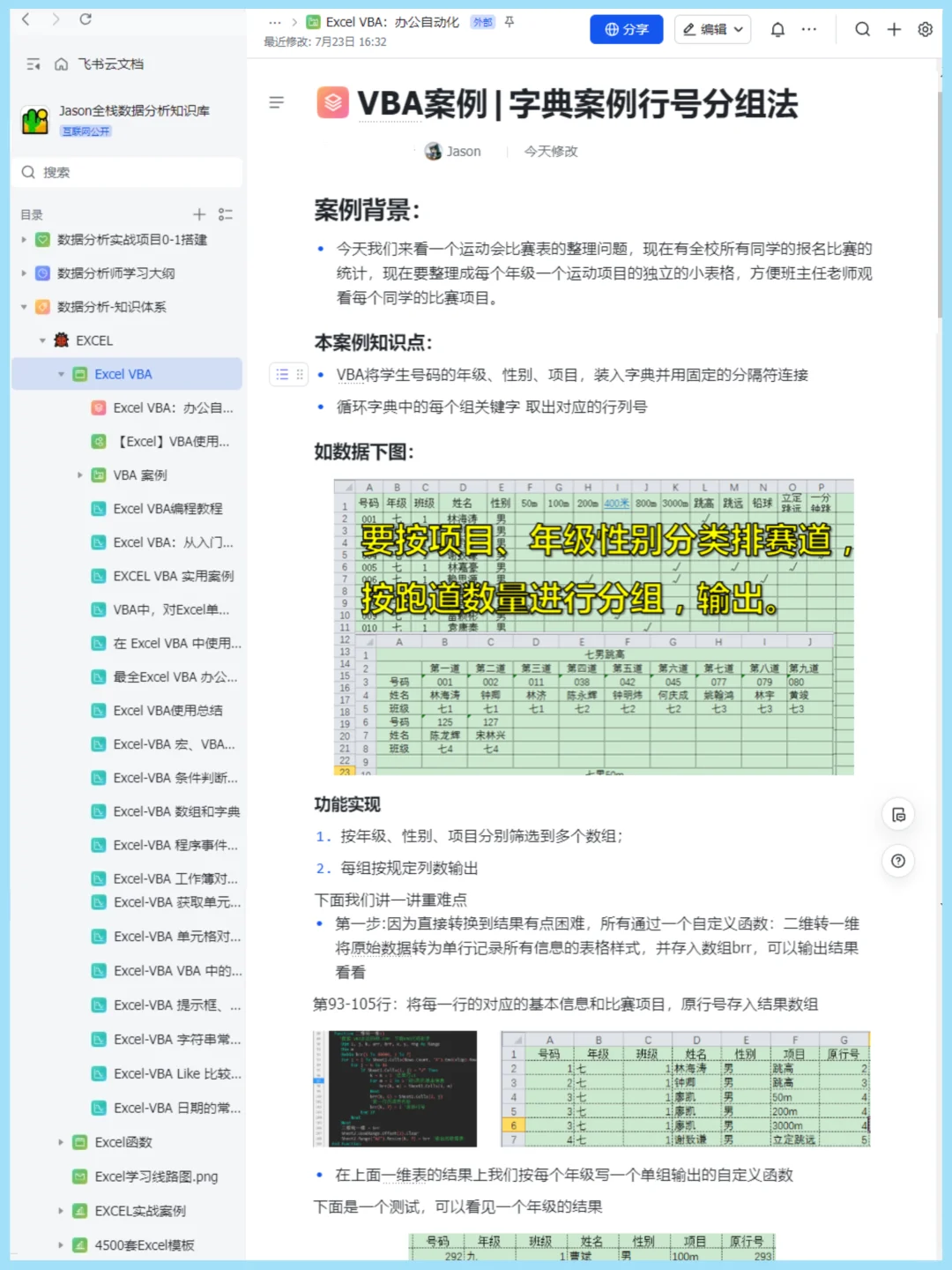Click the blue 分享 share button
This screenshot has height=1270, width=952.
(x=626, y=29)
